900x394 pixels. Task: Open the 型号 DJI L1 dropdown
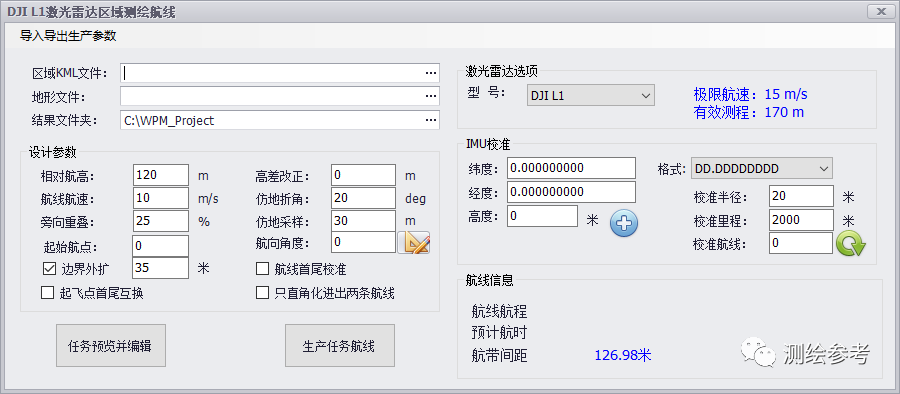pyautogui.click(x=591, y=95)
